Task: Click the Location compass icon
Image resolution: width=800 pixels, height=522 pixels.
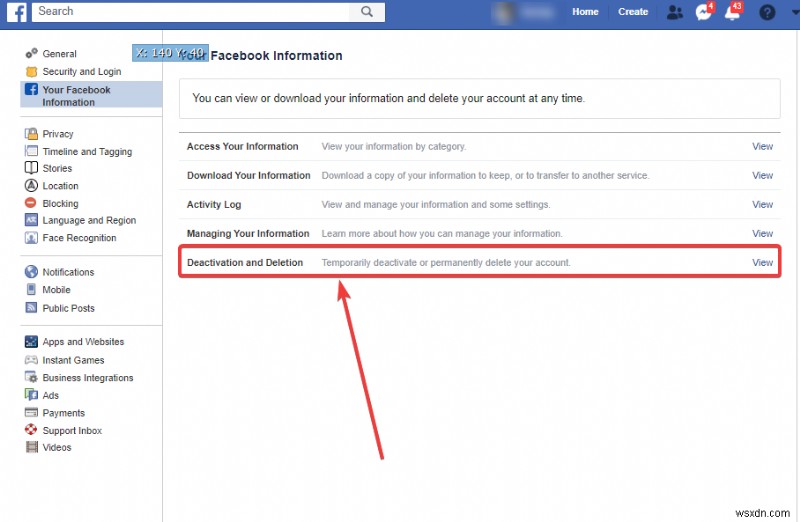Action: [31, 186]
